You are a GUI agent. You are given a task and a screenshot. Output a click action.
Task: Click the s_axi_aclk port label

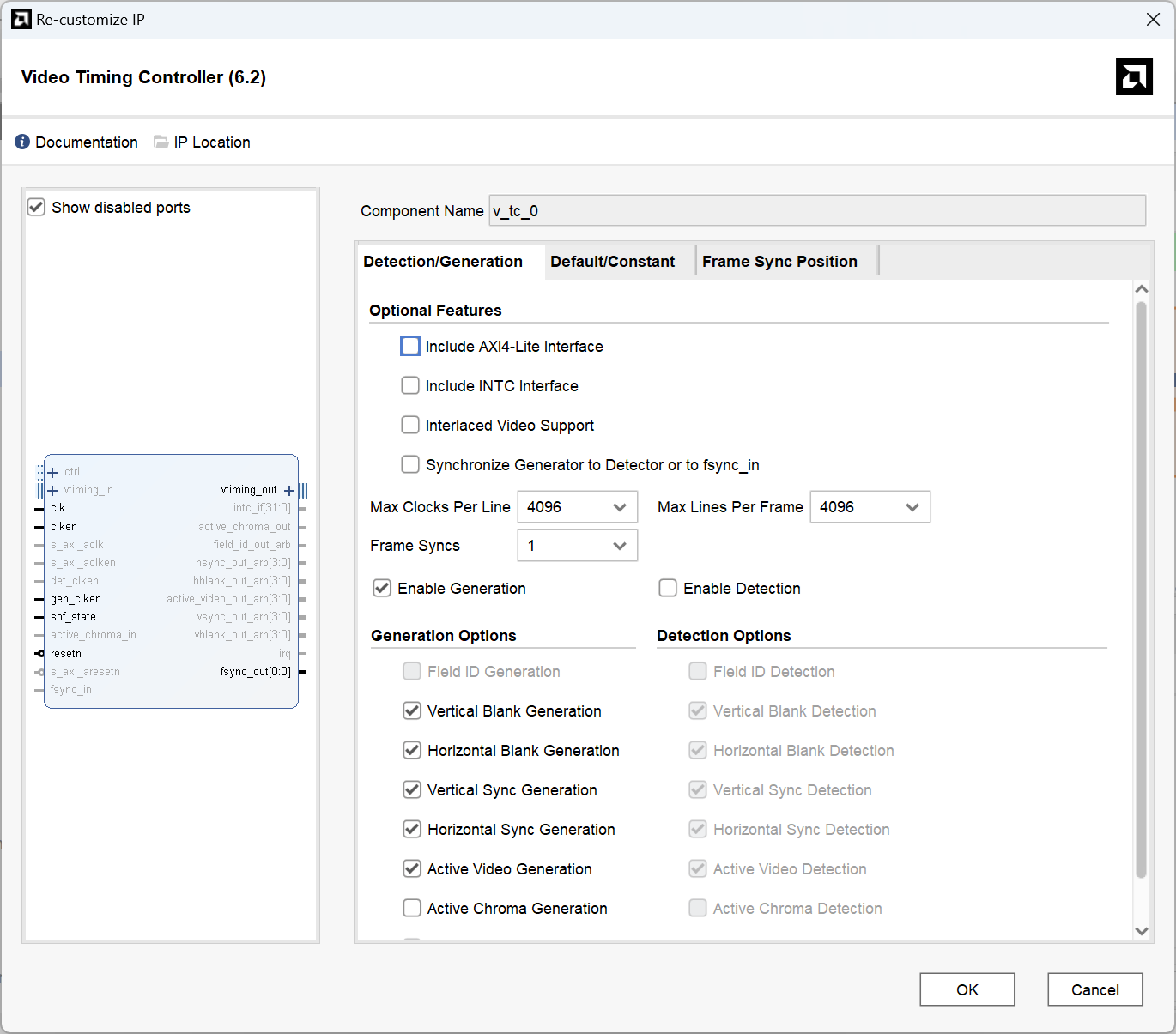click(x=77, y=545)
